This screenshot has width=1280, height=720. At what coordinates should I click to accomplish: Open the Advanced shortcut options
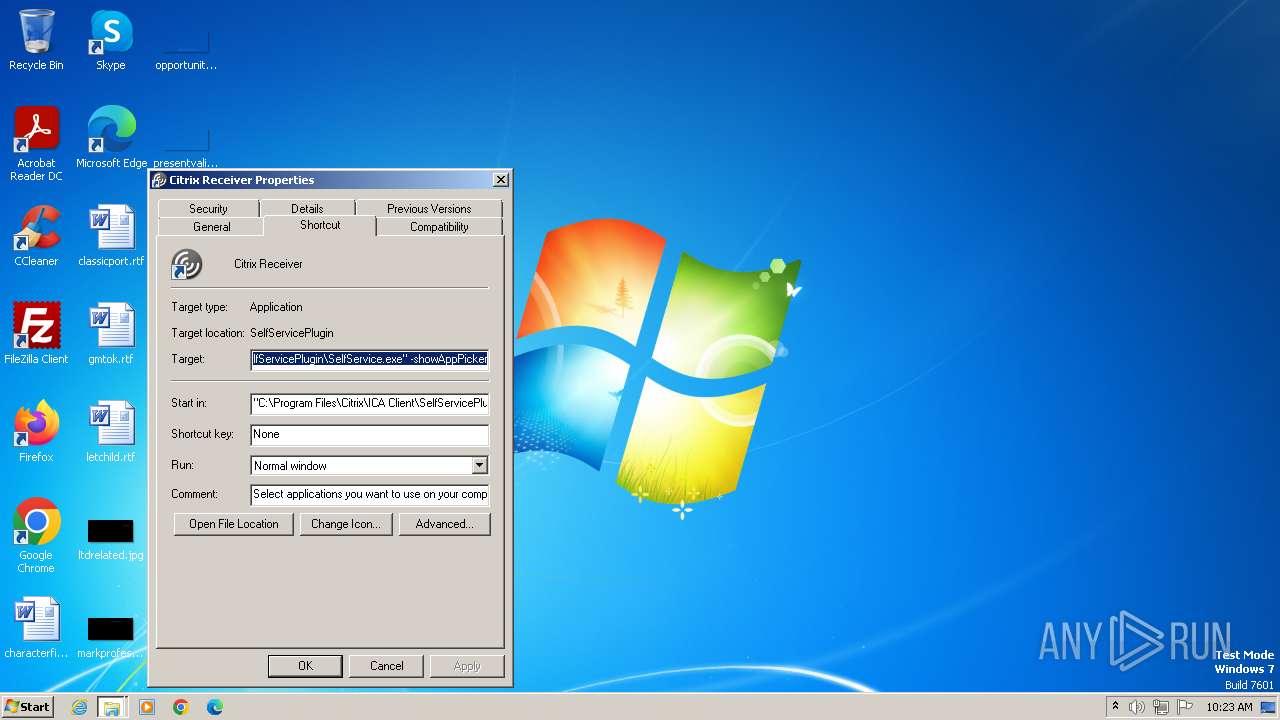pos(445,524)
